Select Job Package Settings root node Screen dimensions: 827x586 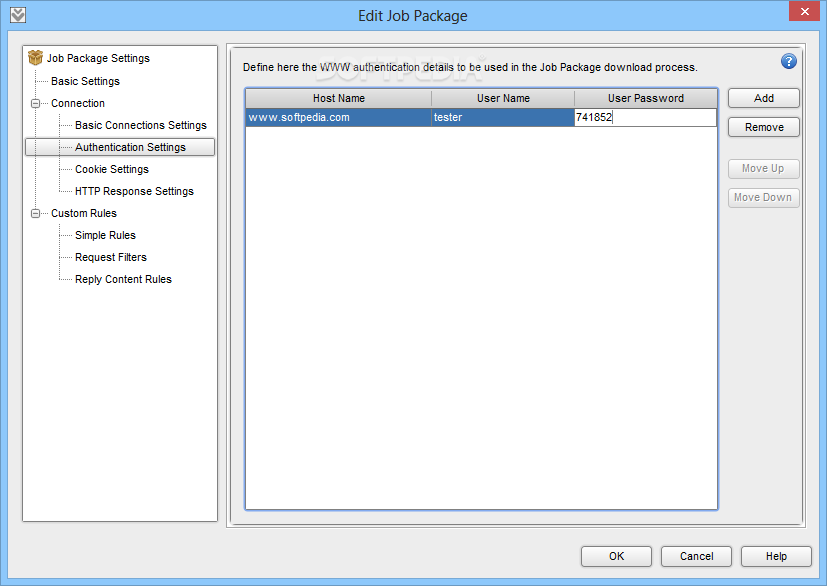coord(98,58)
